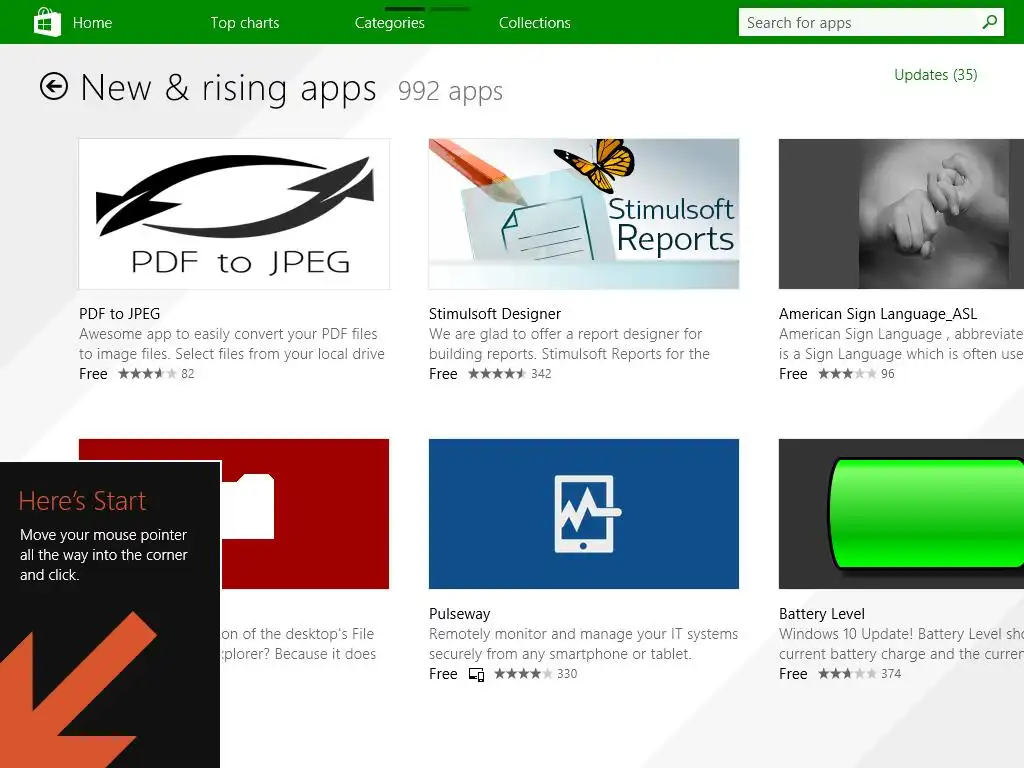The image size is (1024, 768).
Task: Click the Windows Store bag icon
Action: 47,22
